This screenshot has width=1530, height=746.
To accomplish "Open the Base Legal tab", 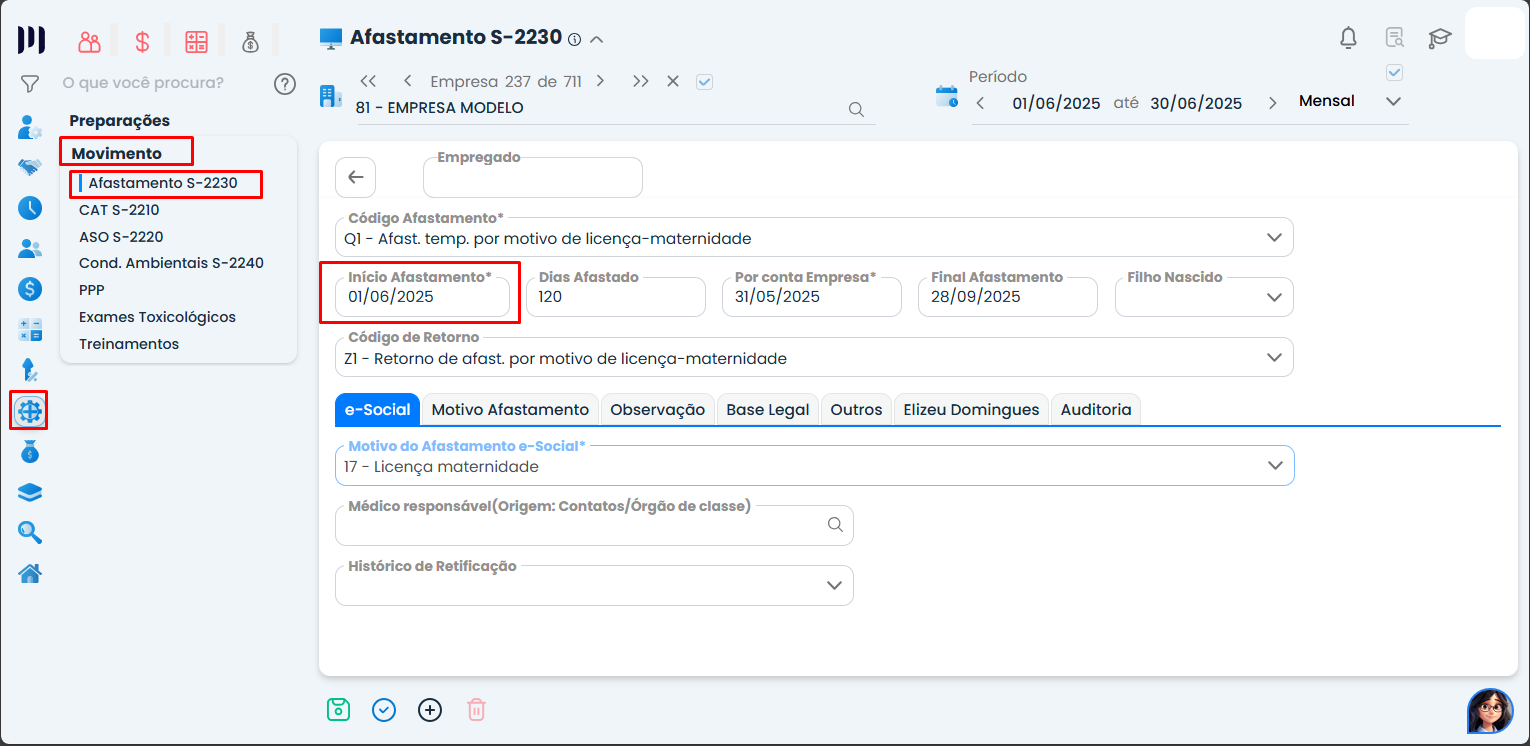I will [x=767, y=409].
